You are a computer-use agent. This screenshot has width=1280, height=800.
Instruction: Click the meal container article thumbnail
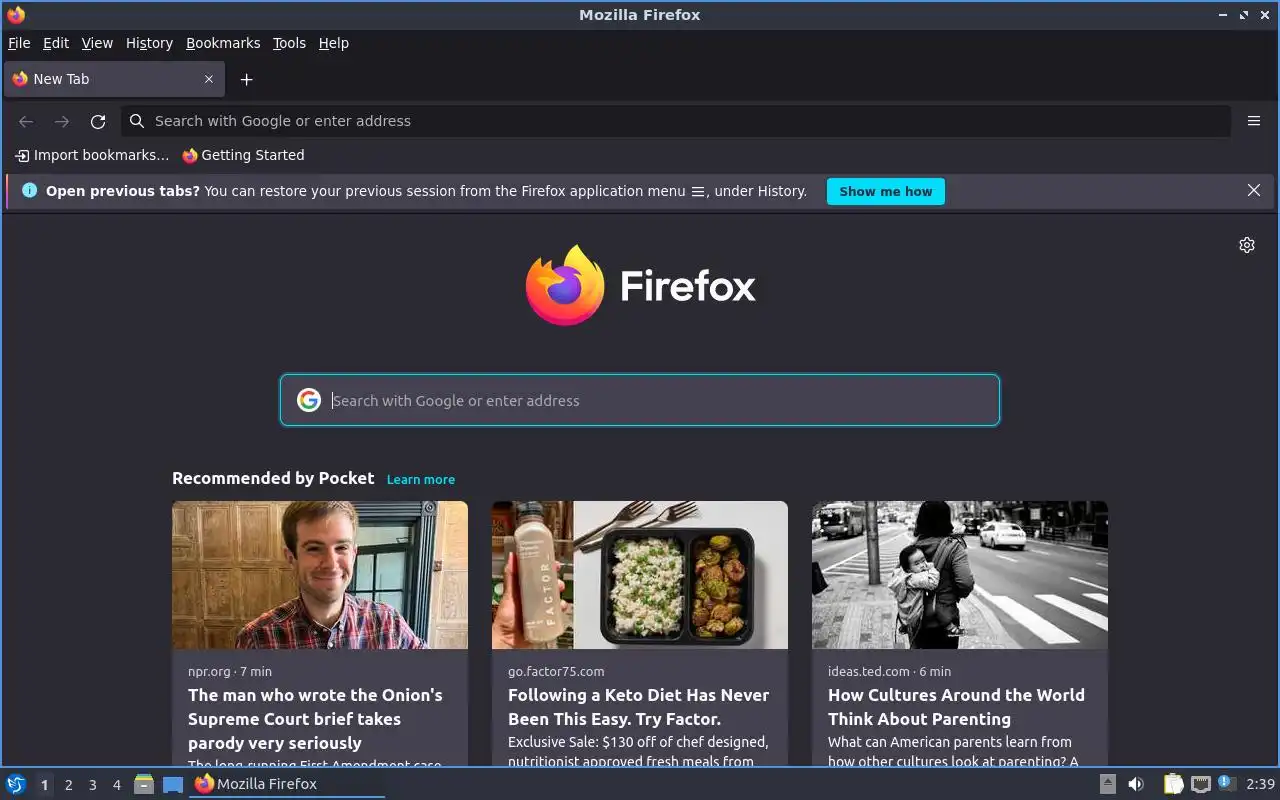click(640, 575)
